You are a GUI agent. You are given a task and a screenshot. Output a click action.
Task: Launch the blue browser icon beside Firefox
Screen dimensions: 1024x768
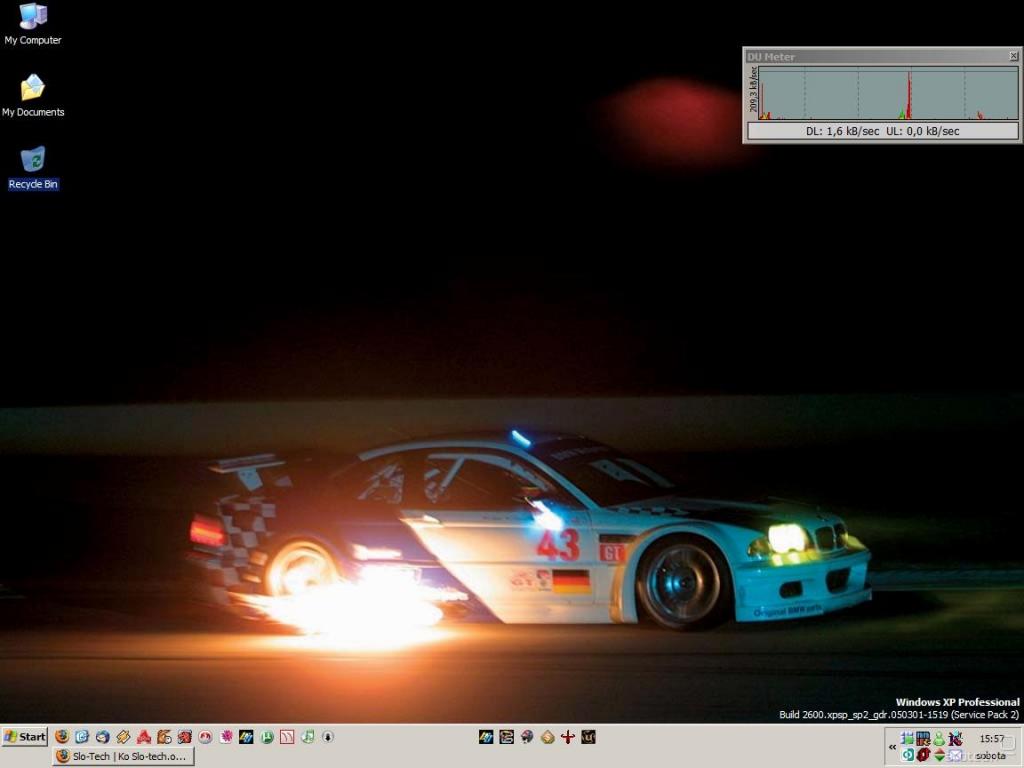point(82,737)
